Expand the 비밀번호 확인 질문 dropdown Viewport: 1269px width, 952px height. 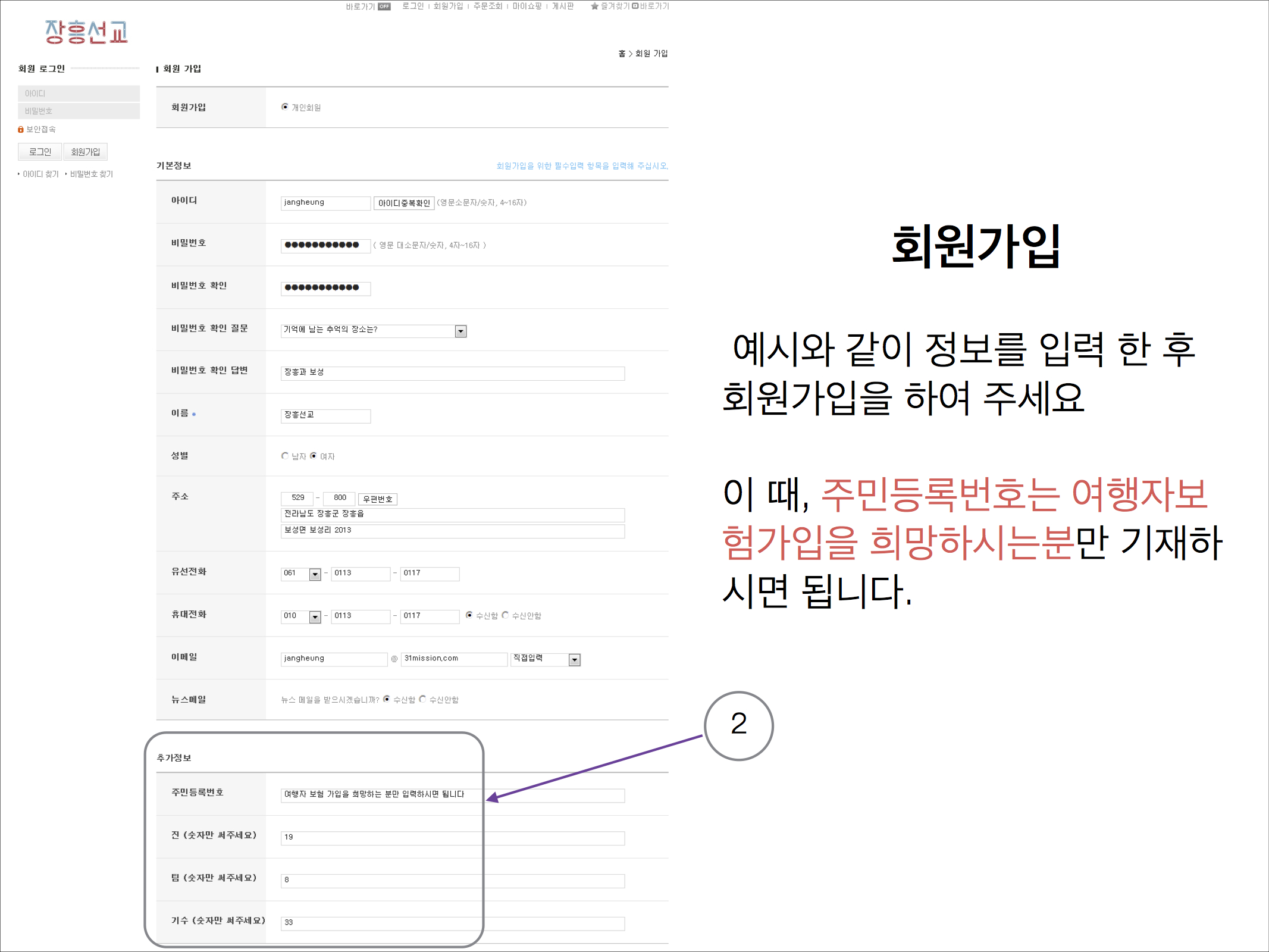click(460, 331)
